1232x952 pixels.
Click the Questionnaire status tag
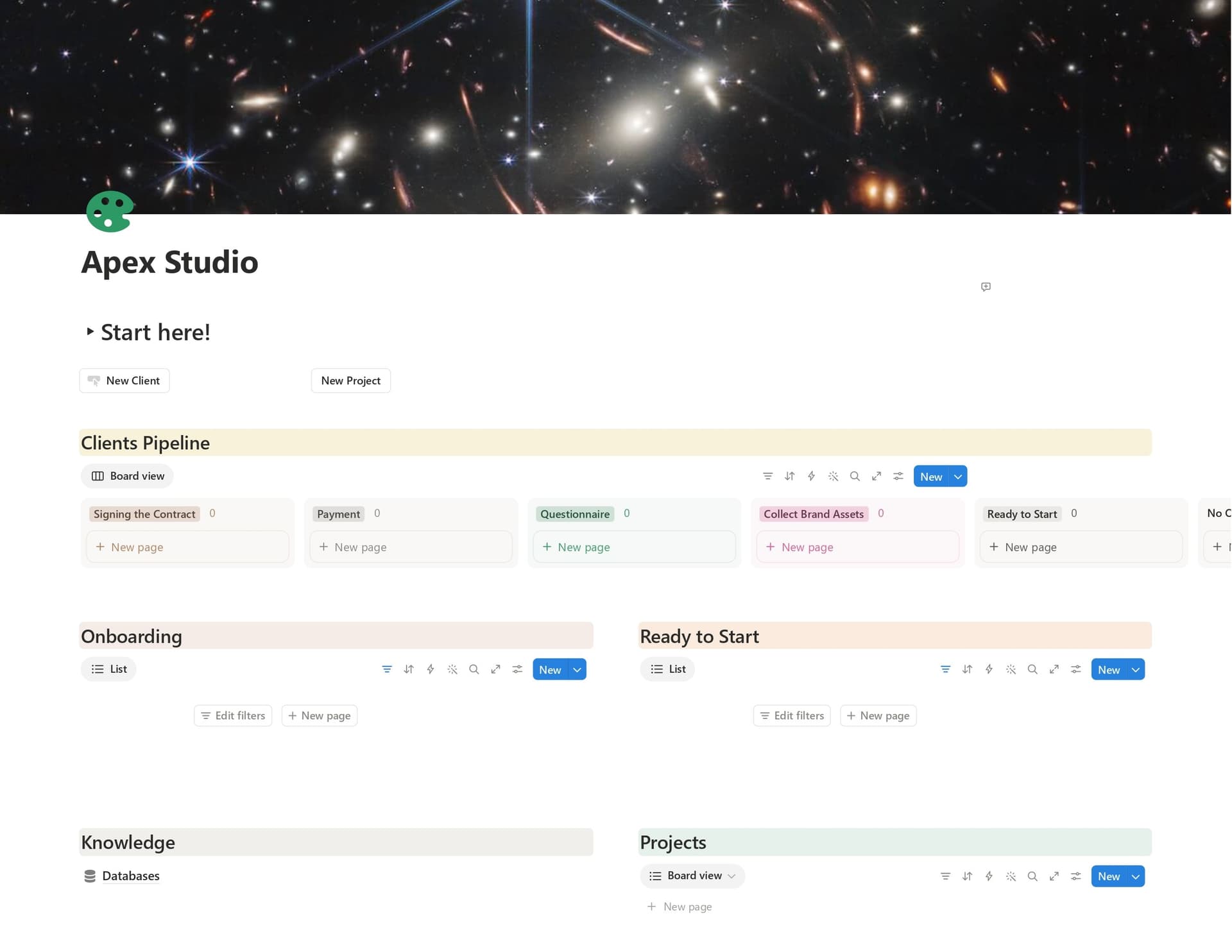(x=575, y=514)
